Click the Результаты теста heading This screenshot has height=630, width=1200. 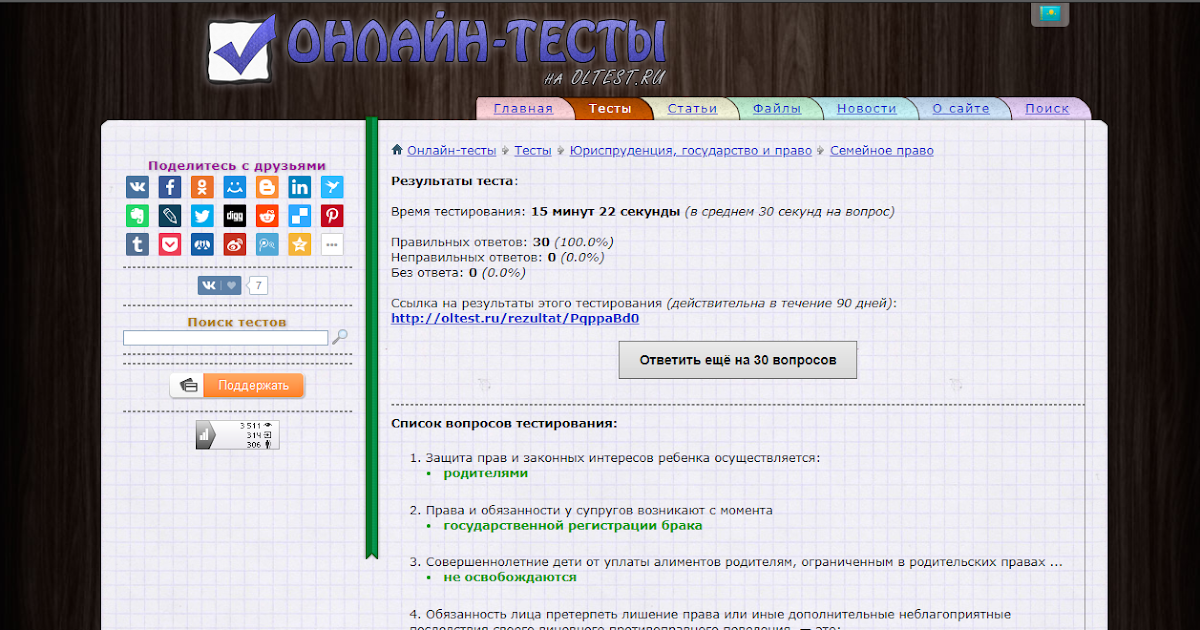pyautogui.click(x=455, y=181)
